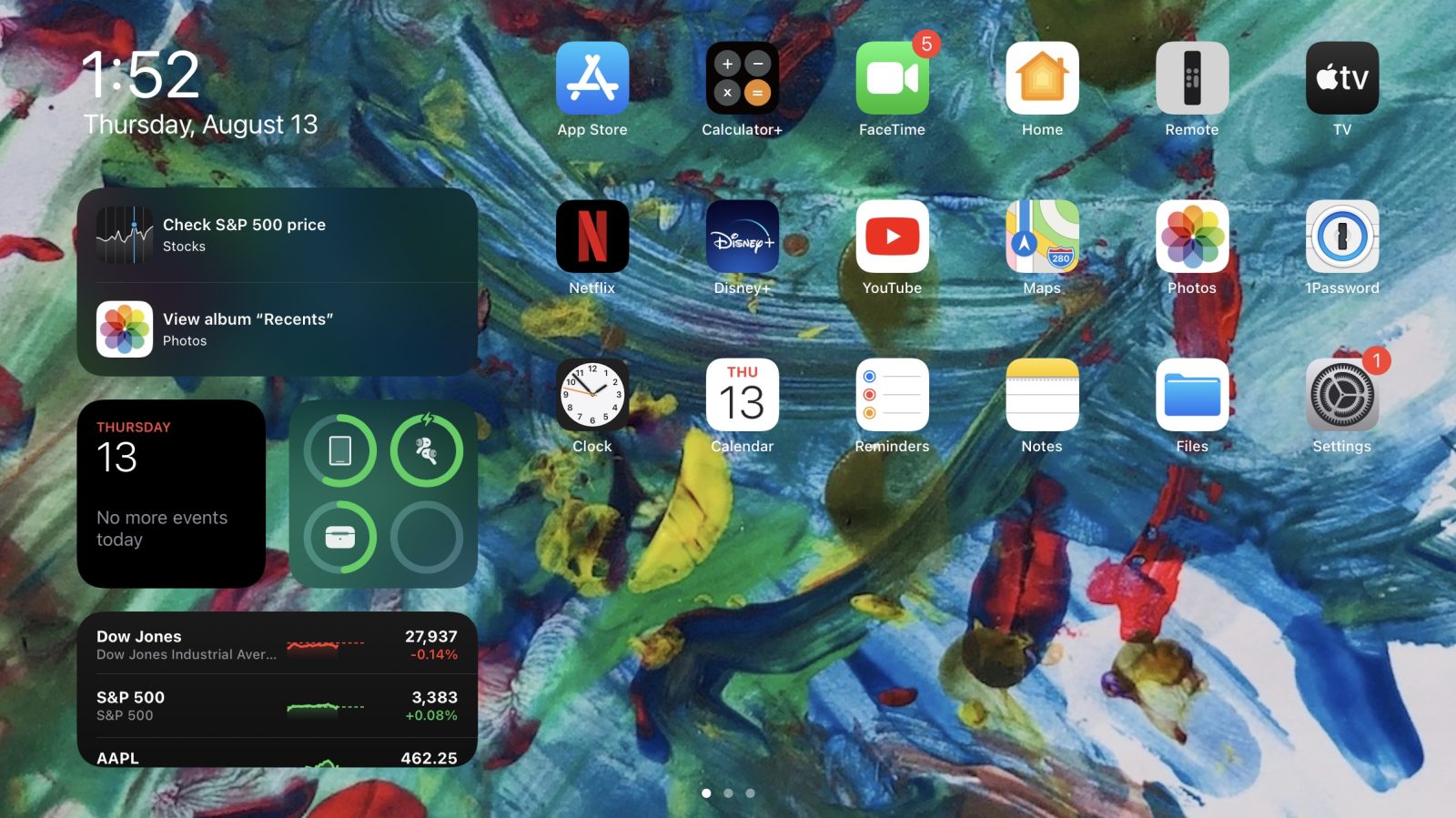Open Settings with the badge
This screenshot has height=818, width=1456.
point(1341,395)
